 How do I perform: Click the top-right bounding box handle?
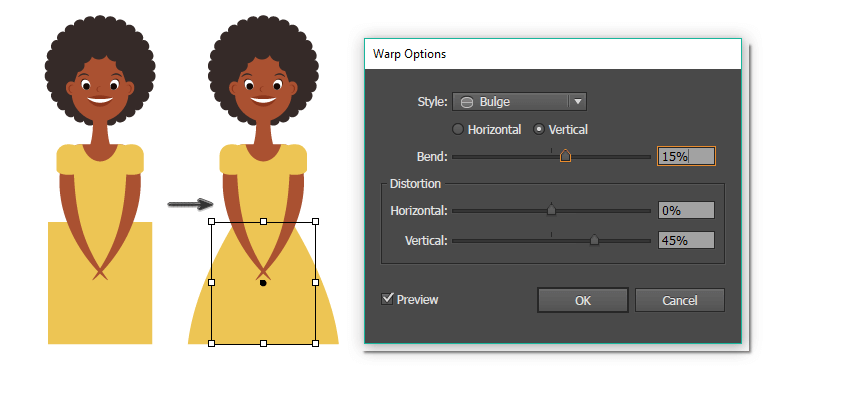(315, 221)
